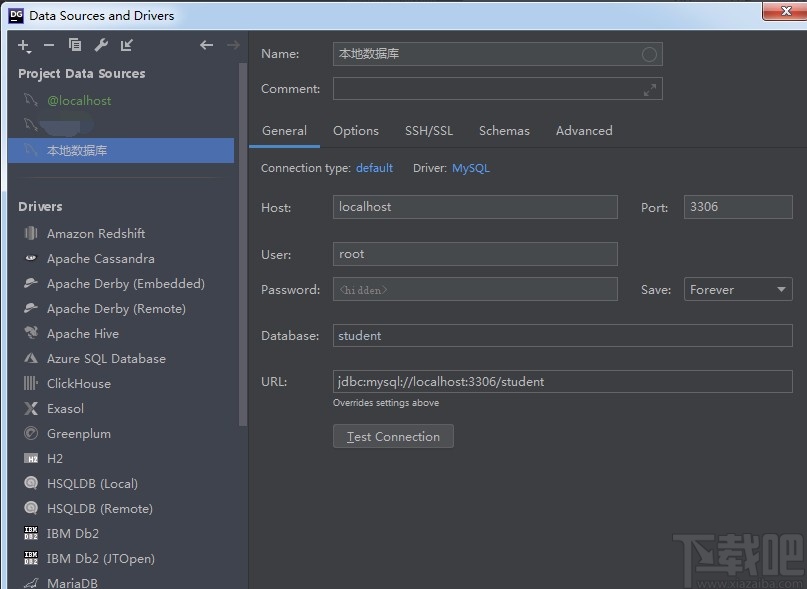Click the make global arrow icon
This screenshot has width=807, height=589.
click(x=127, y=45)
